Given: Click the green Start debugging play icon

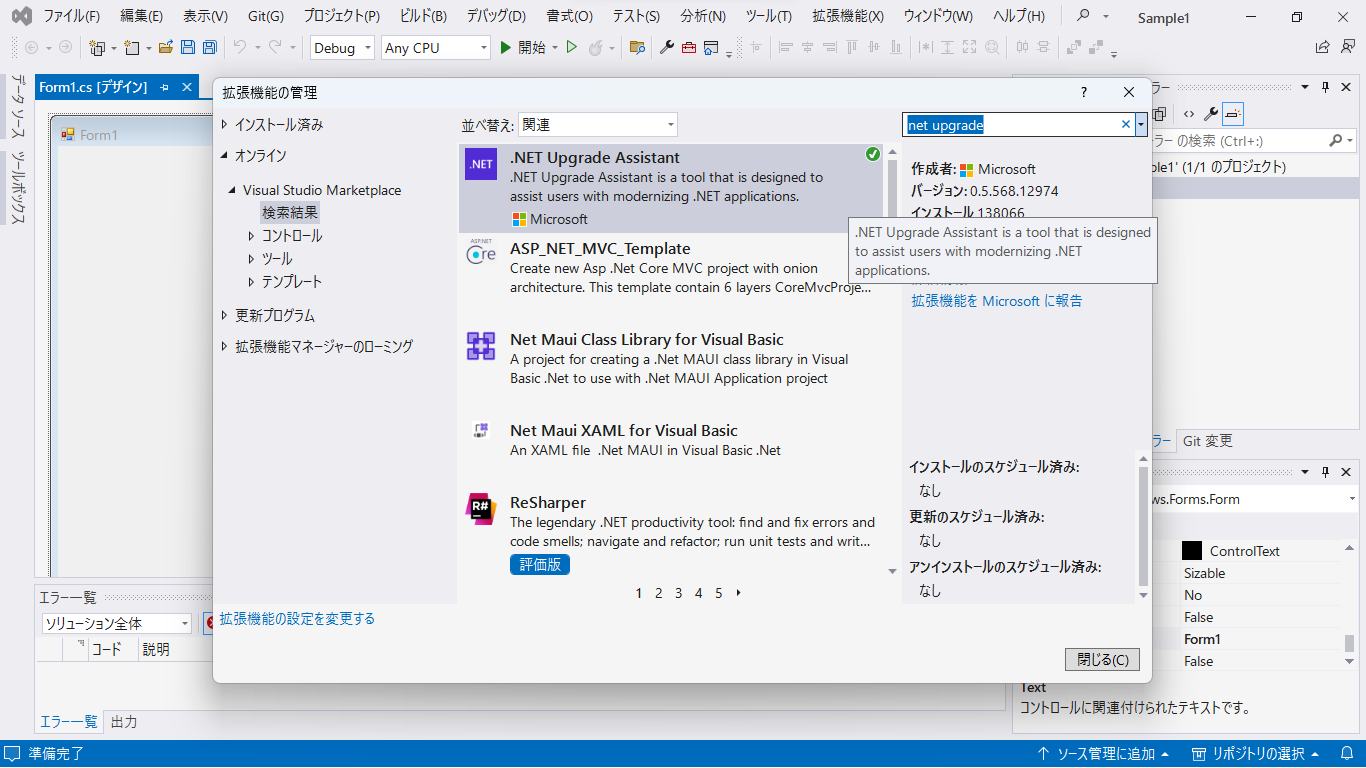Looking at the screenshot, I should pos(506,48).
